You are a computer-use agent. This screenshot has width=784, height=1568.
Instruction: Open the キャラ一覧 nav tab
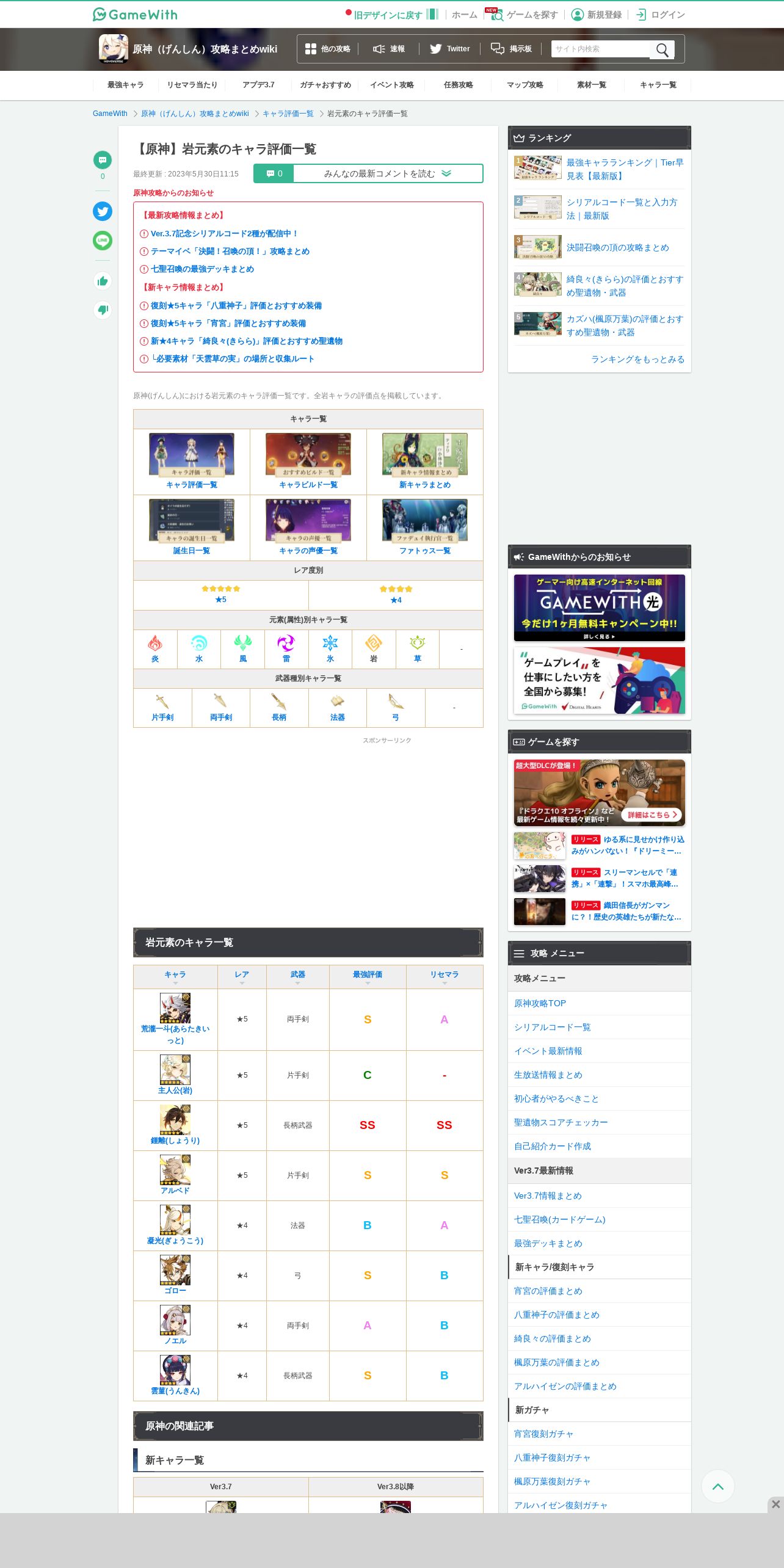[x=658, y=85]
